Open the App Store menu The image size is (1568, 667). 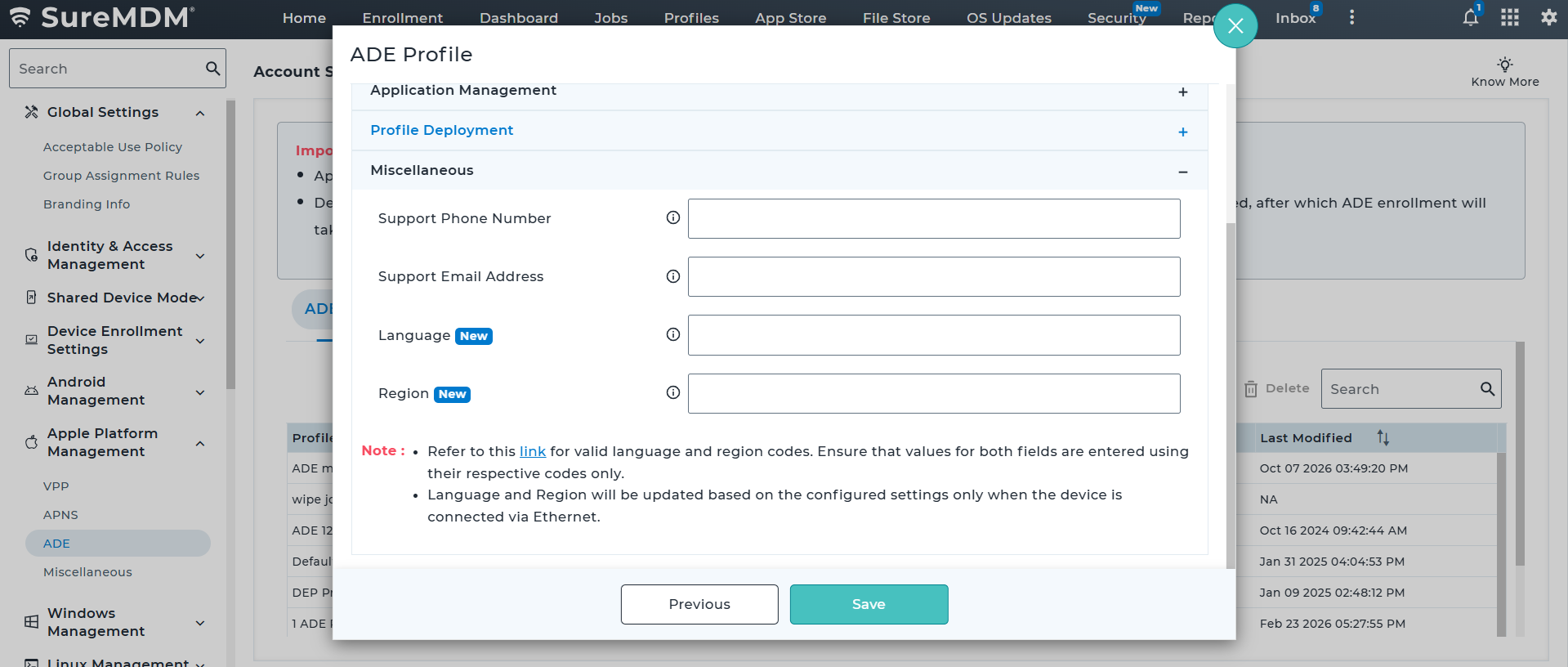click(791, 18)
